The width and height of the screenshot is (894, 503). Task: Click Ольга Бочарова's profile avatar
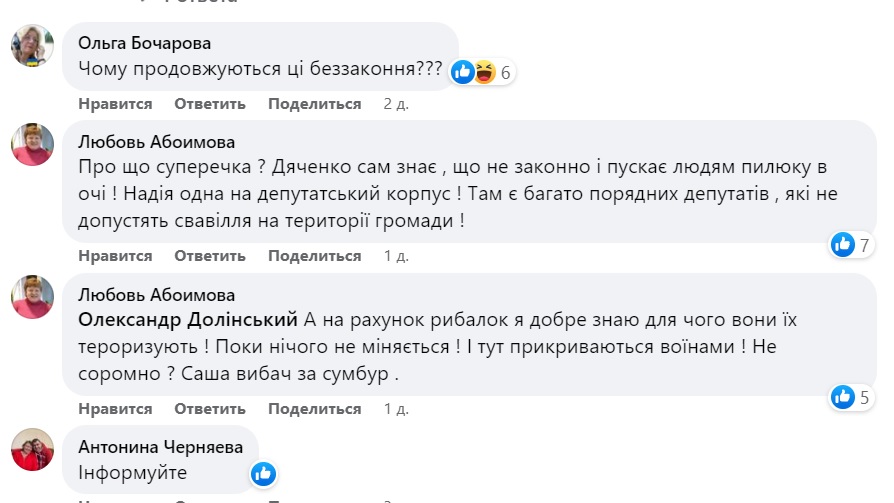click(32, 45)
